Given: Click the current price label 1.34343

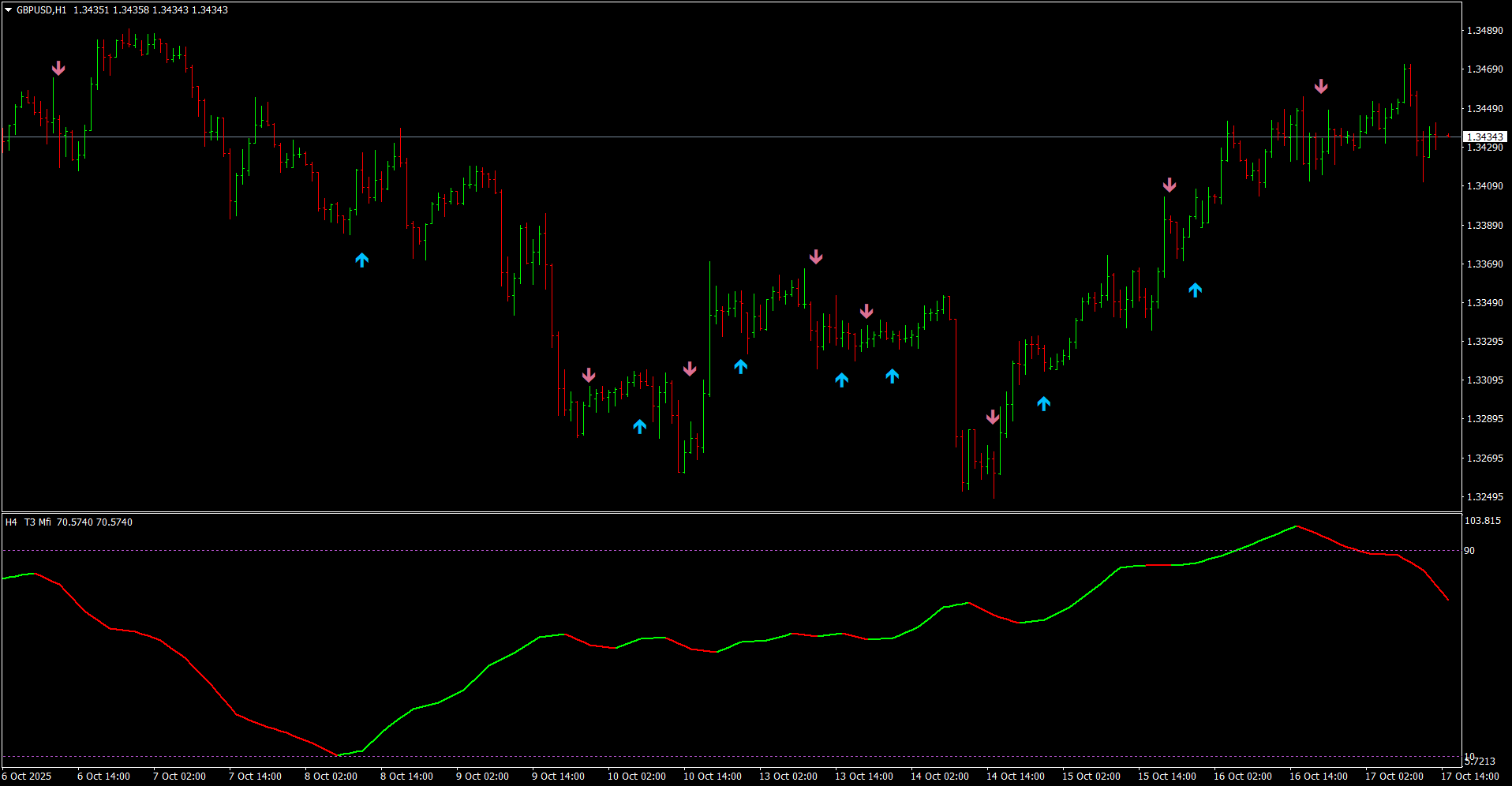Looking at the screenshot, I should pyautogui.click(x=1485, y=137).
